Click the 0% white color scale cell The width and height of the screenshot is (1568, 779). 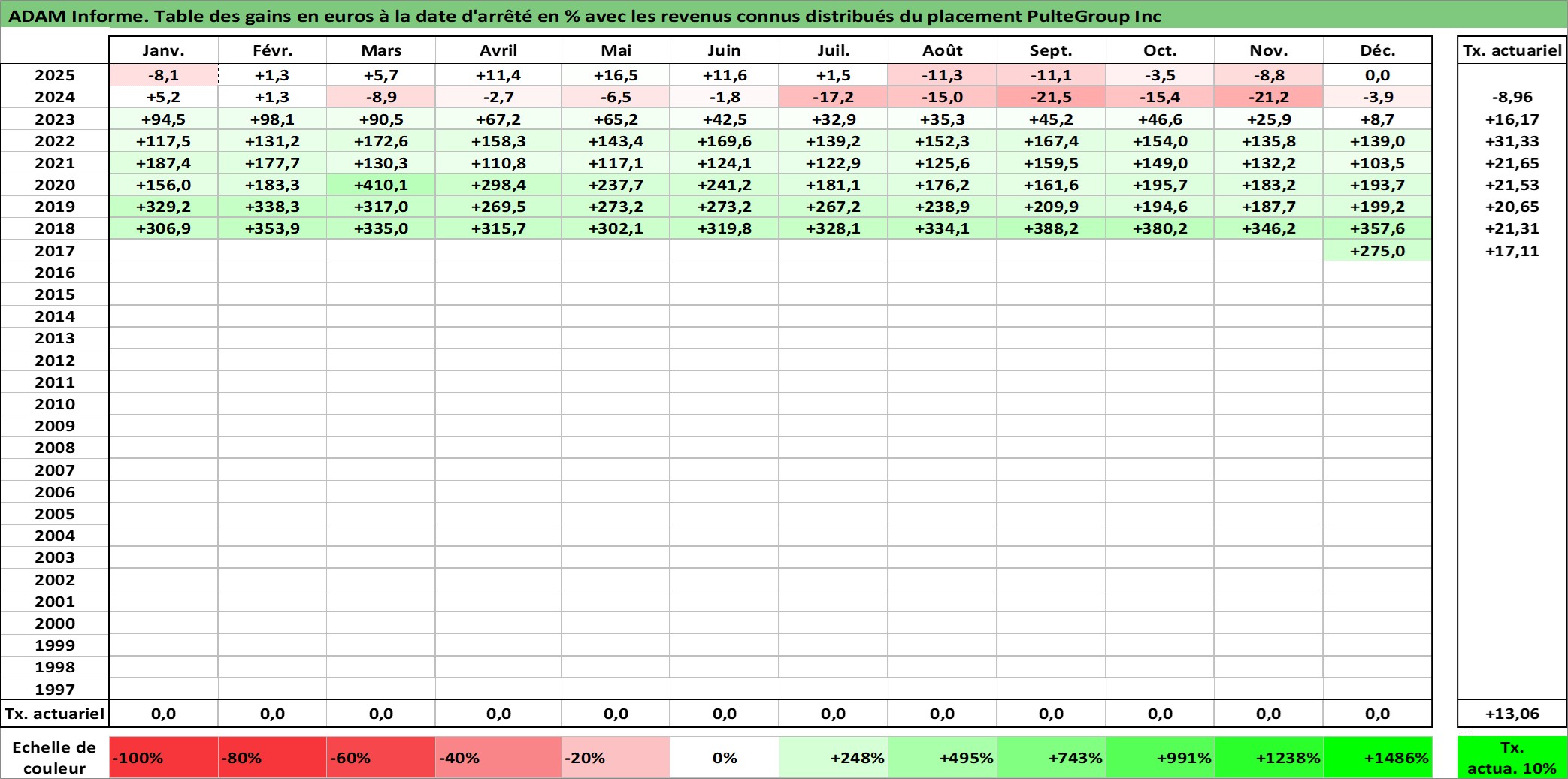click(725, 757)
